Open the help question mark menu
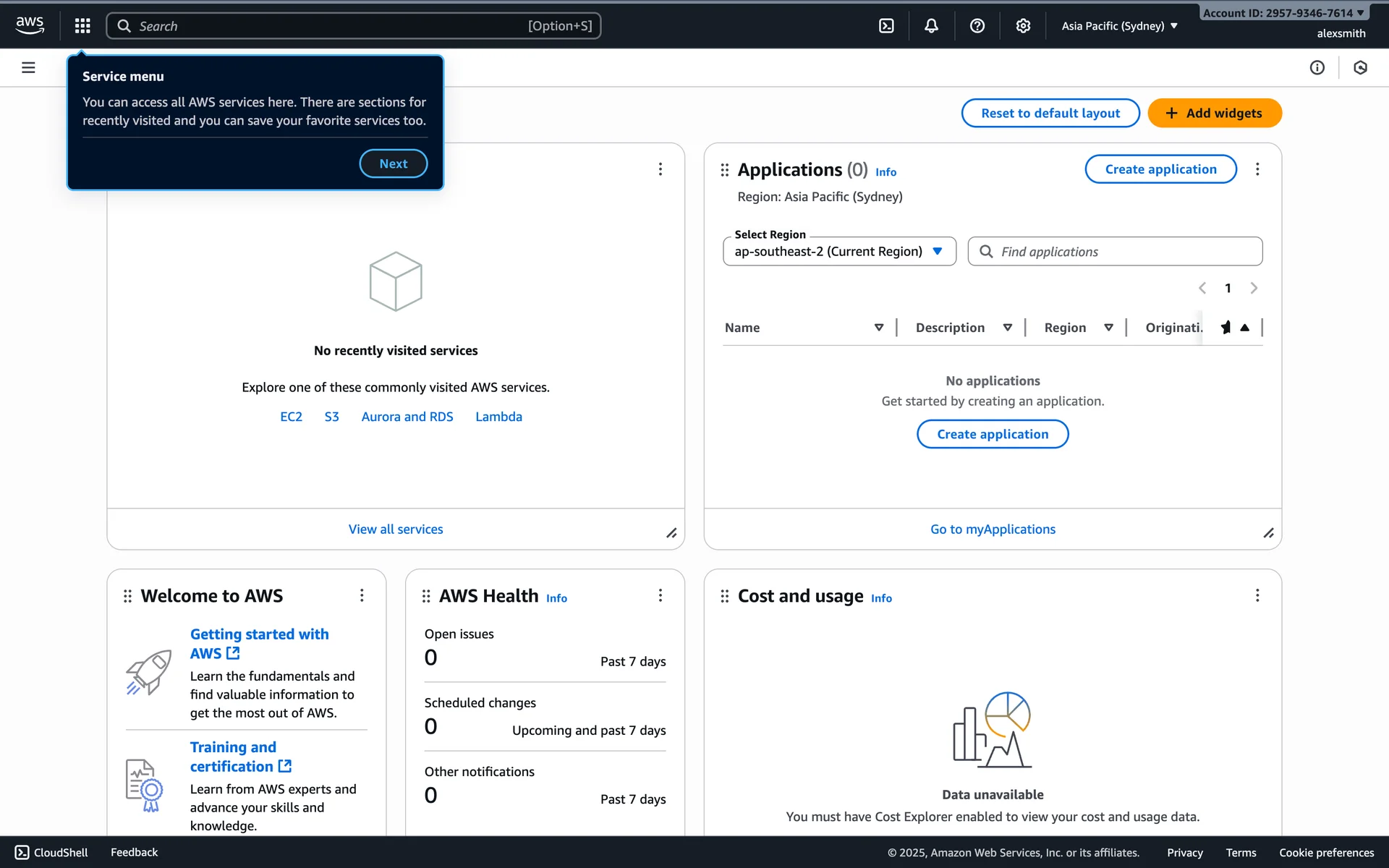Viewport: 1389px width, 868px height. coord(977,26)
